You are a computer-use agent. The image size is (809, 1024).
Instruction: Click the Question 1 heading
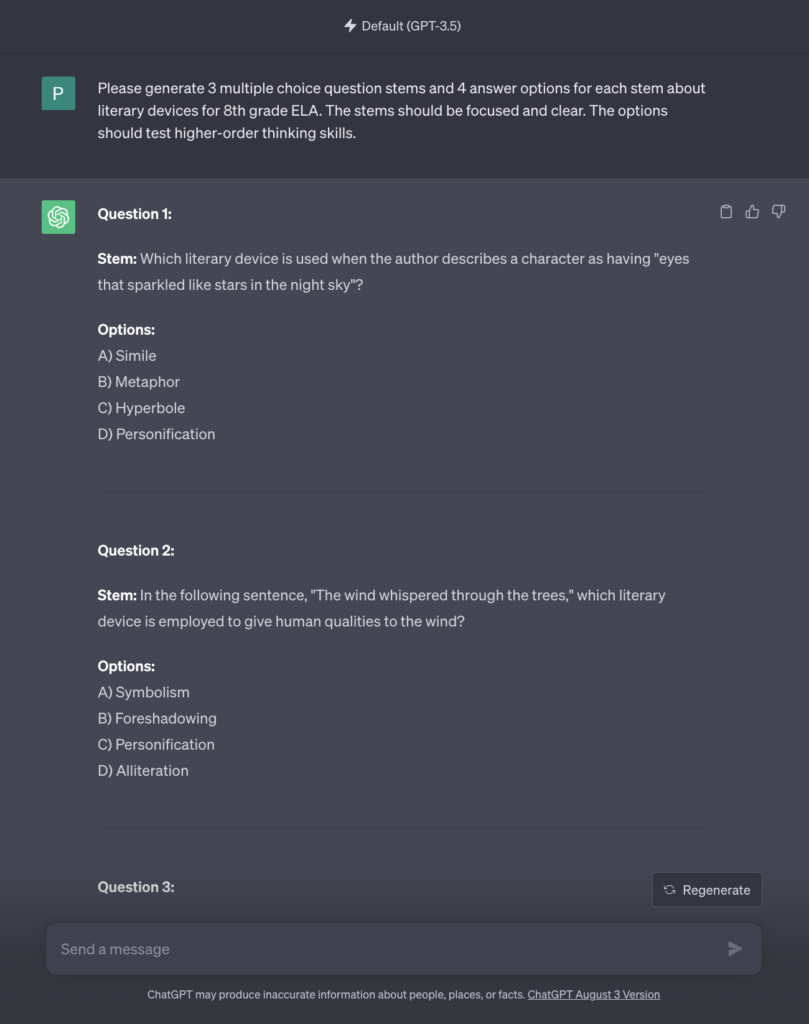[135, 214]
